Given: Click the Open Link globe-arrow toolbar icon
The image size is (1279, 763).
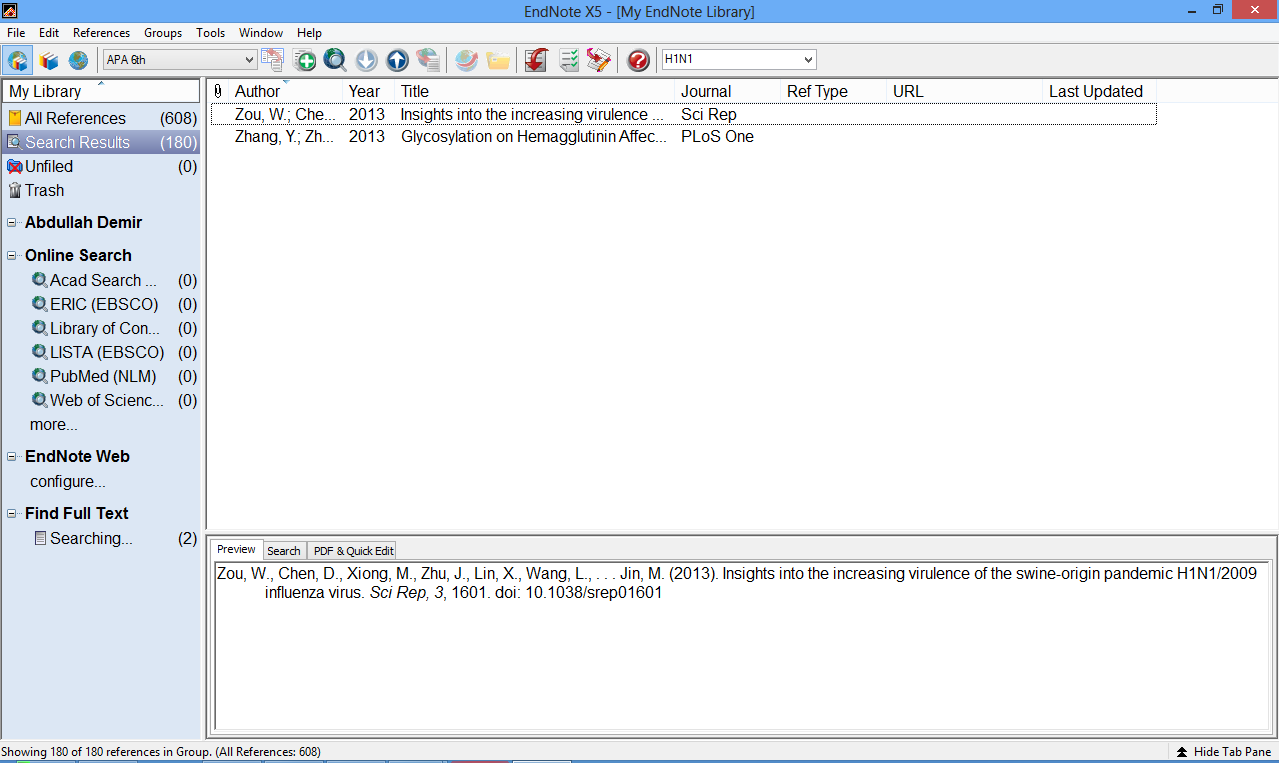Looking at the screenshot, I should point(466,60).
